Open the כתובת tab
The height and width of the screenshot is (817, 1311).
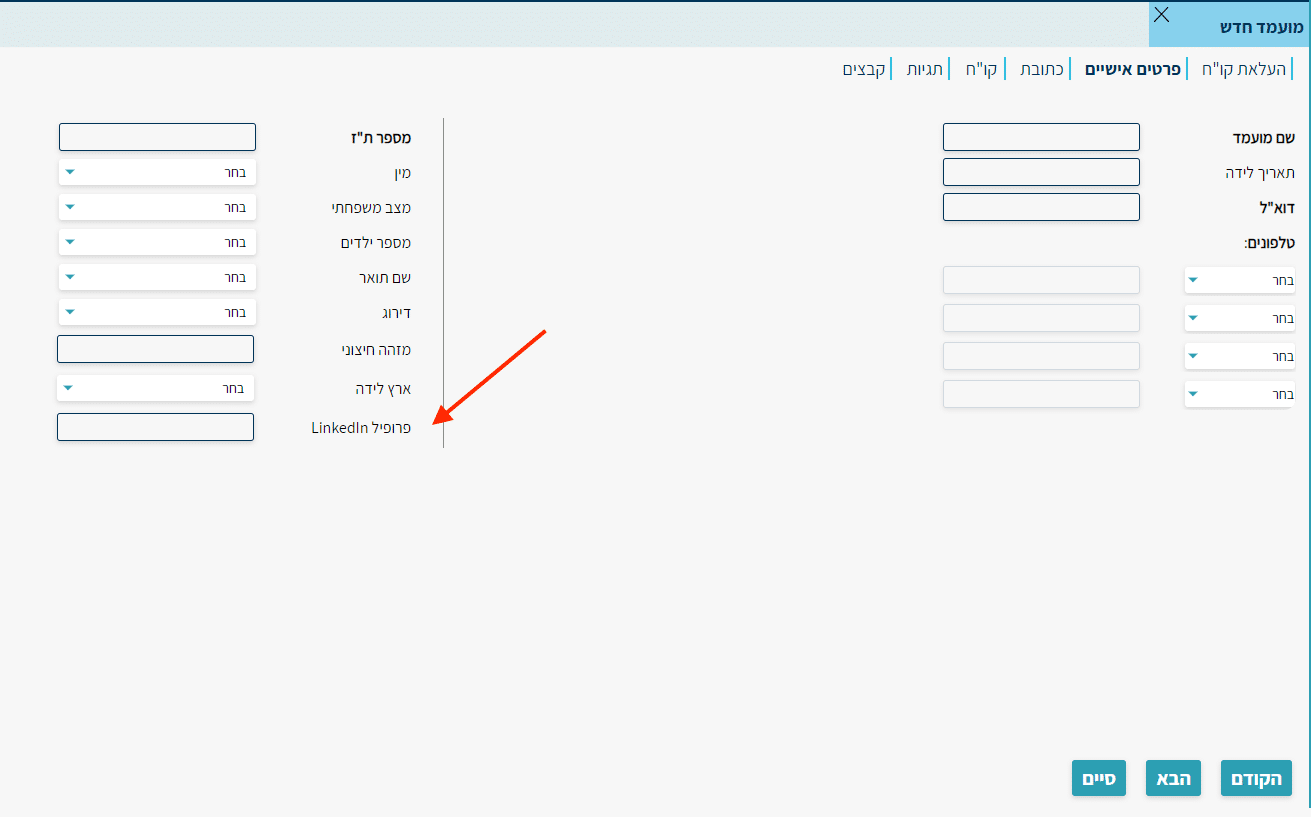tap(1041, 69)
